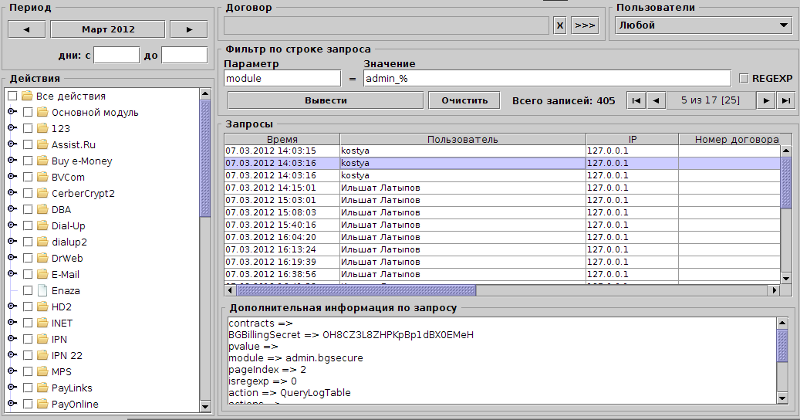Screen dimensions: 800x420
Task: Enable the REGEXP checkbox
Action: (x=743, y=78)
